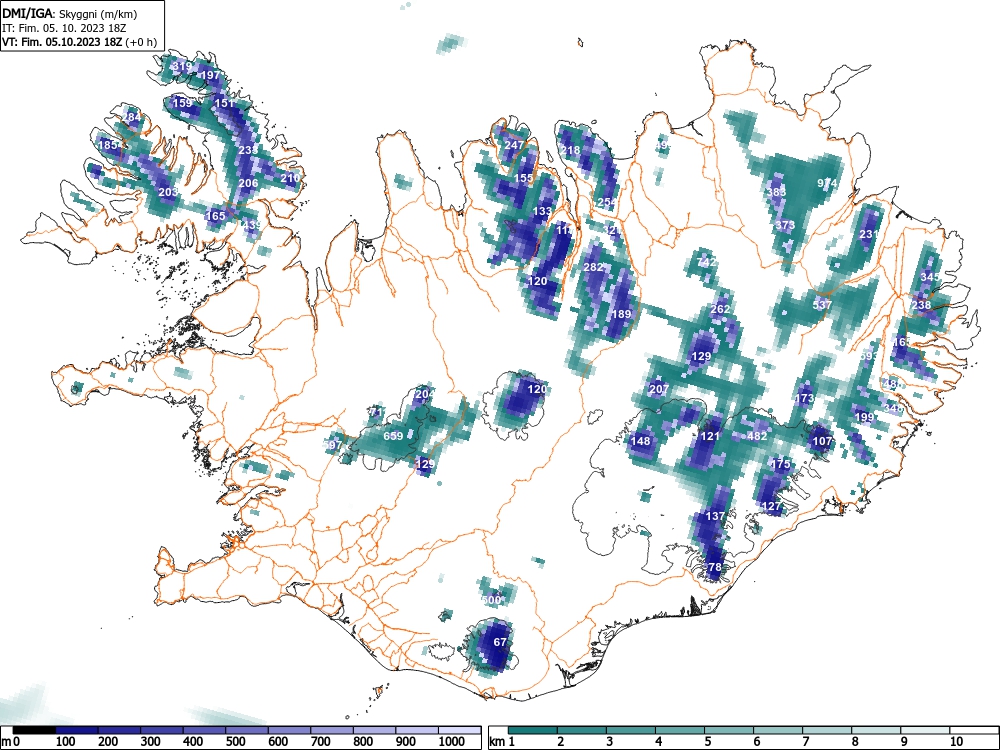
Task: Pick the black 0–100 m legend swatch
Action: pyautogui.click(x=34, y=730)
